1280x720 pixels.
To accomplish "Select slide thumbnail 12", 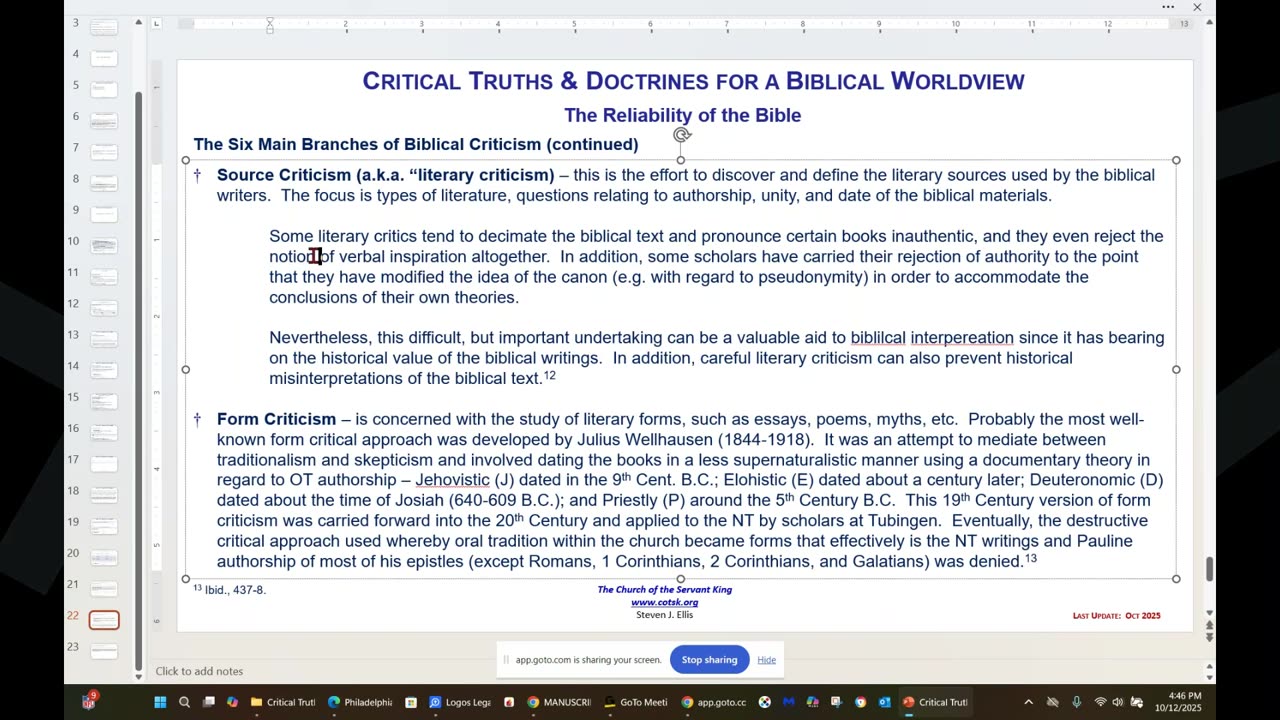I will pos(104,306).
